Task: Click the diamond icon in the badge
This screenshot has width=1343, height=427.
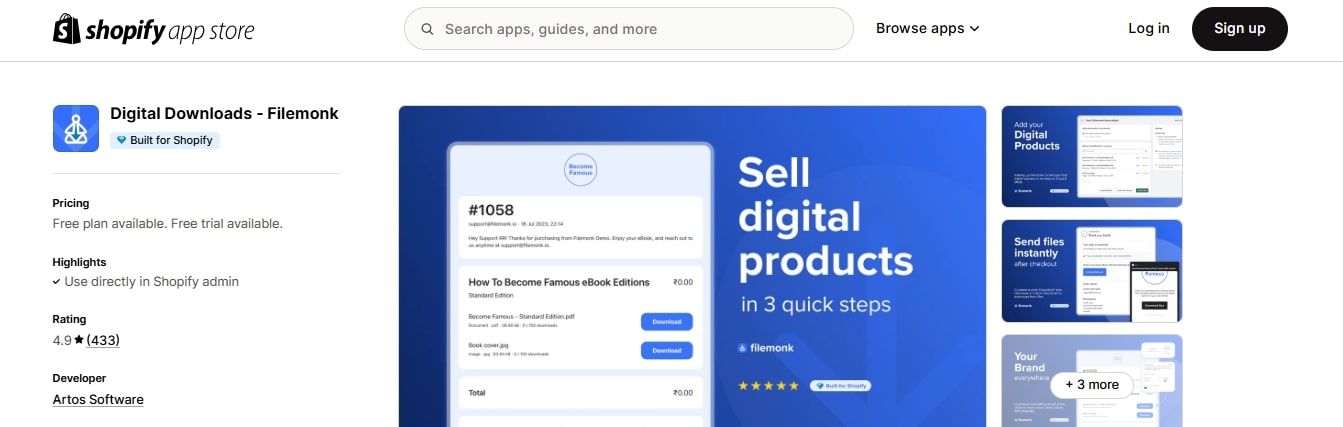Action: coord(122,140)
